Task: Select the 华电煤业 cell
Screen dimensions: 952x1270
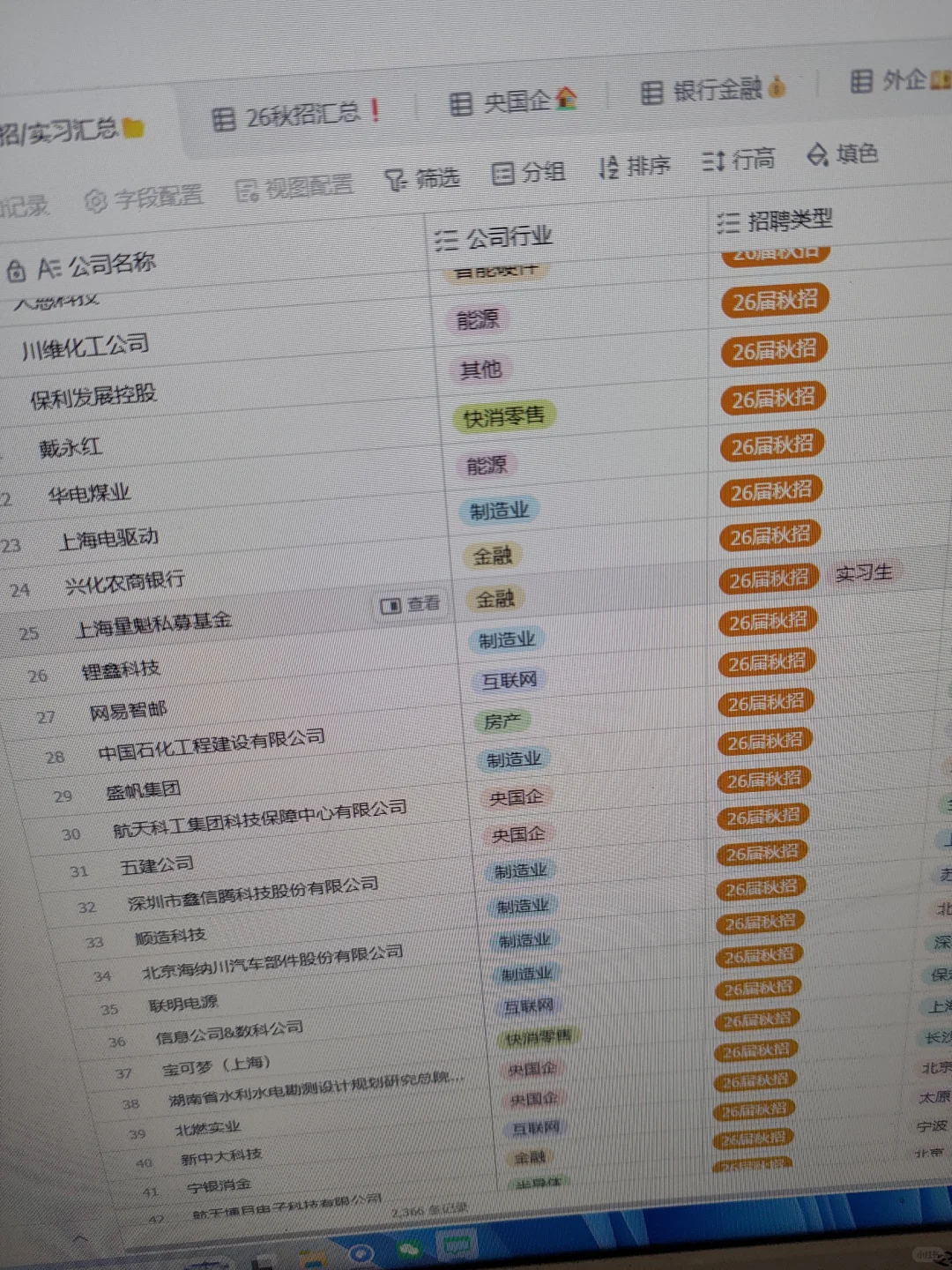Action: pyautogui.click(x=89, y=493)
